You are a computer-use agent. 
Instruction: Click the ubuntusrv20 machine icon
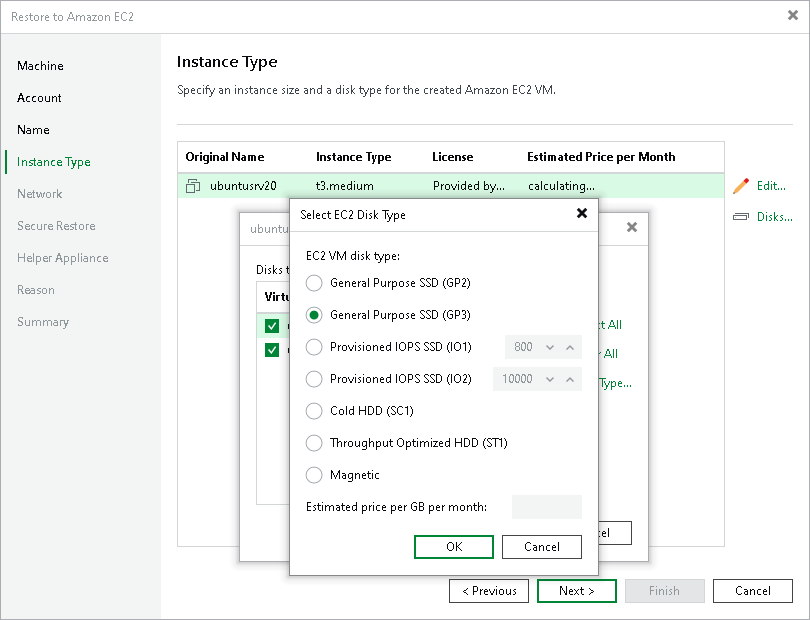[x=193, y=186]
